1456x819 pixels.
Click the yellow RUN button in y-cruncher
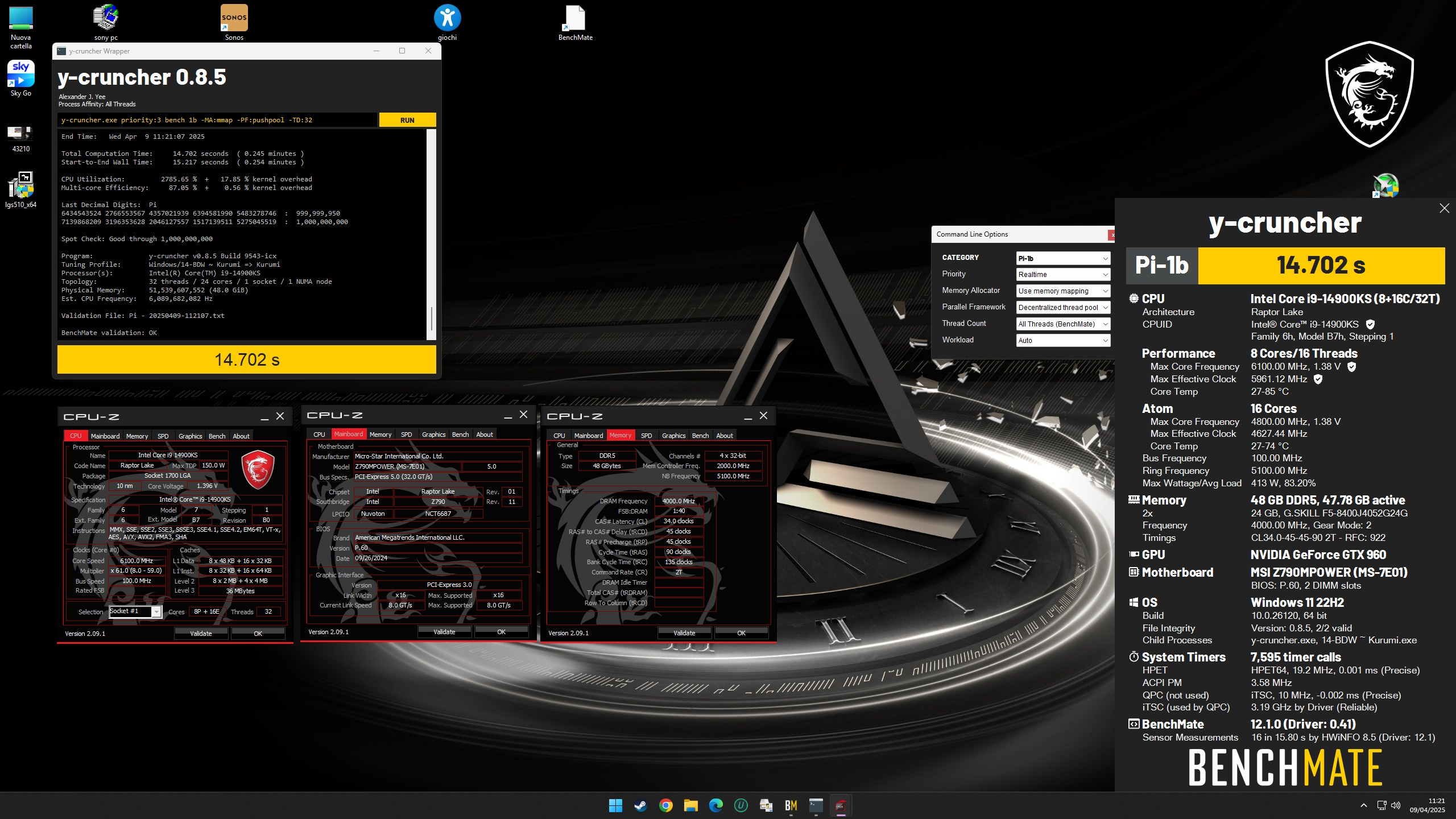coord(407,120)
